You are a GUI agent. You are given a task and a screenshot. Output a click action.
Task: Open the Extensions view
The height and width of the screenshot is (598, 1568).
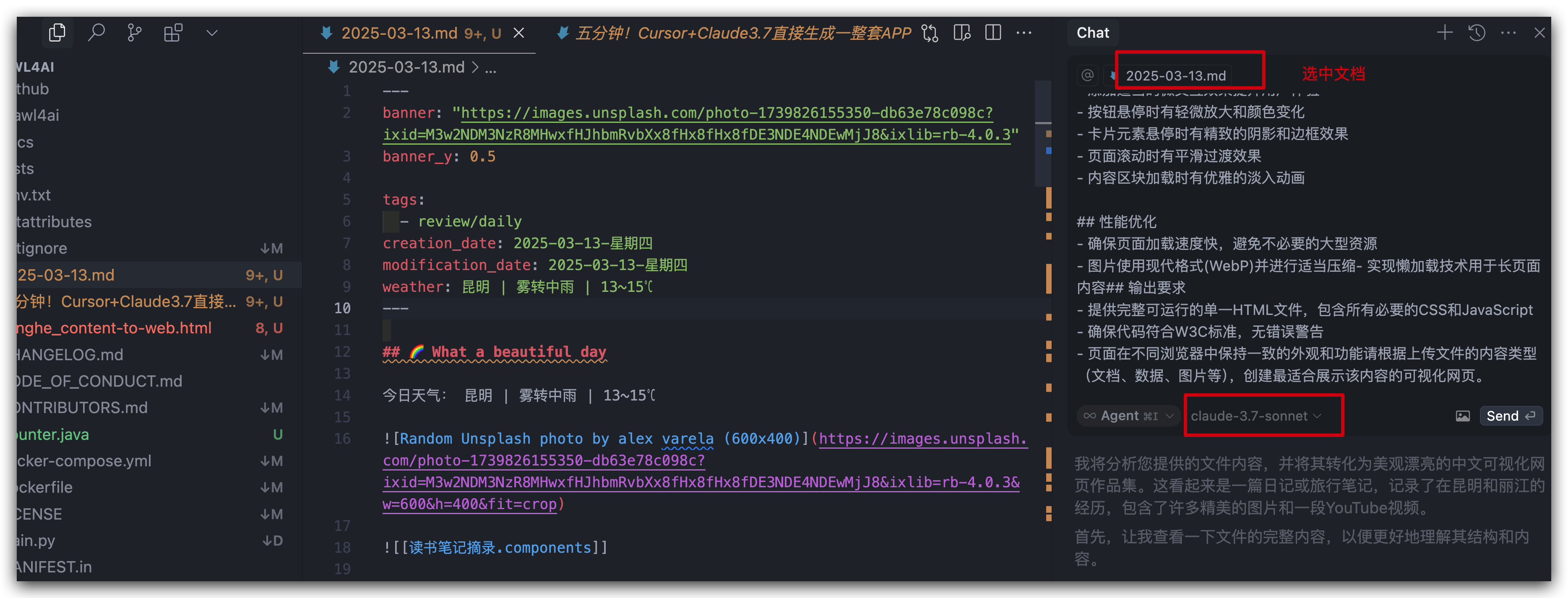[x=173, y=32]
